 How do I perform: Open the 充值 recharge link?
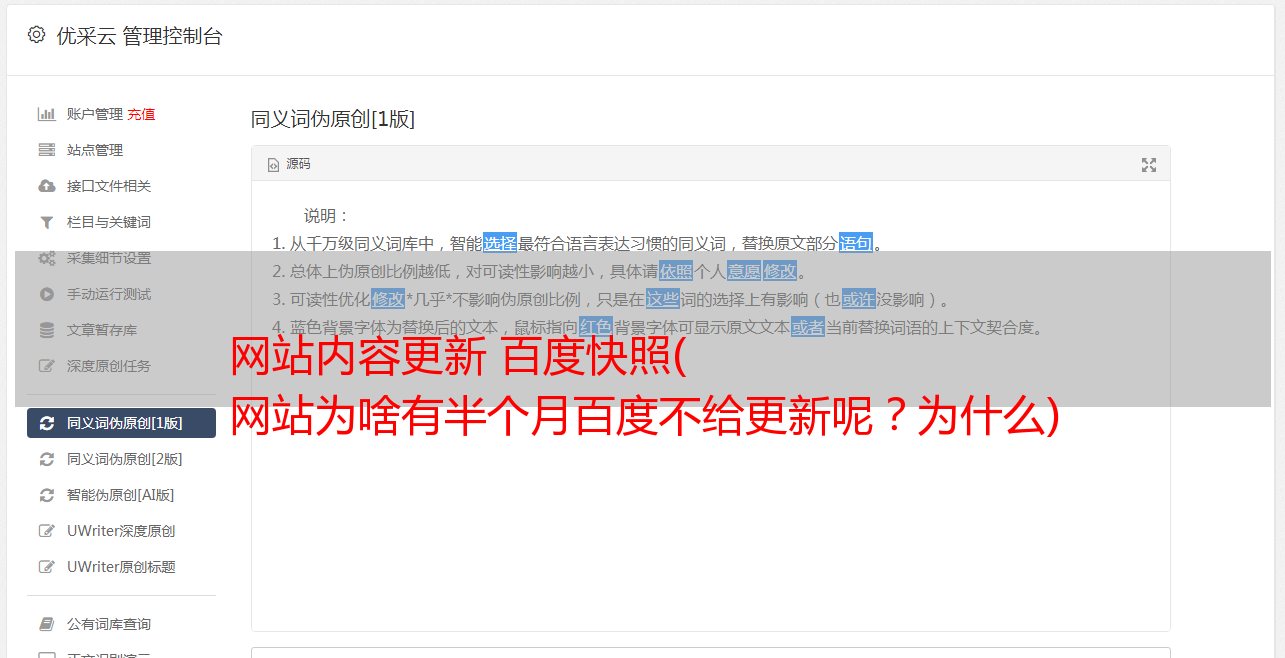(141, 114)
